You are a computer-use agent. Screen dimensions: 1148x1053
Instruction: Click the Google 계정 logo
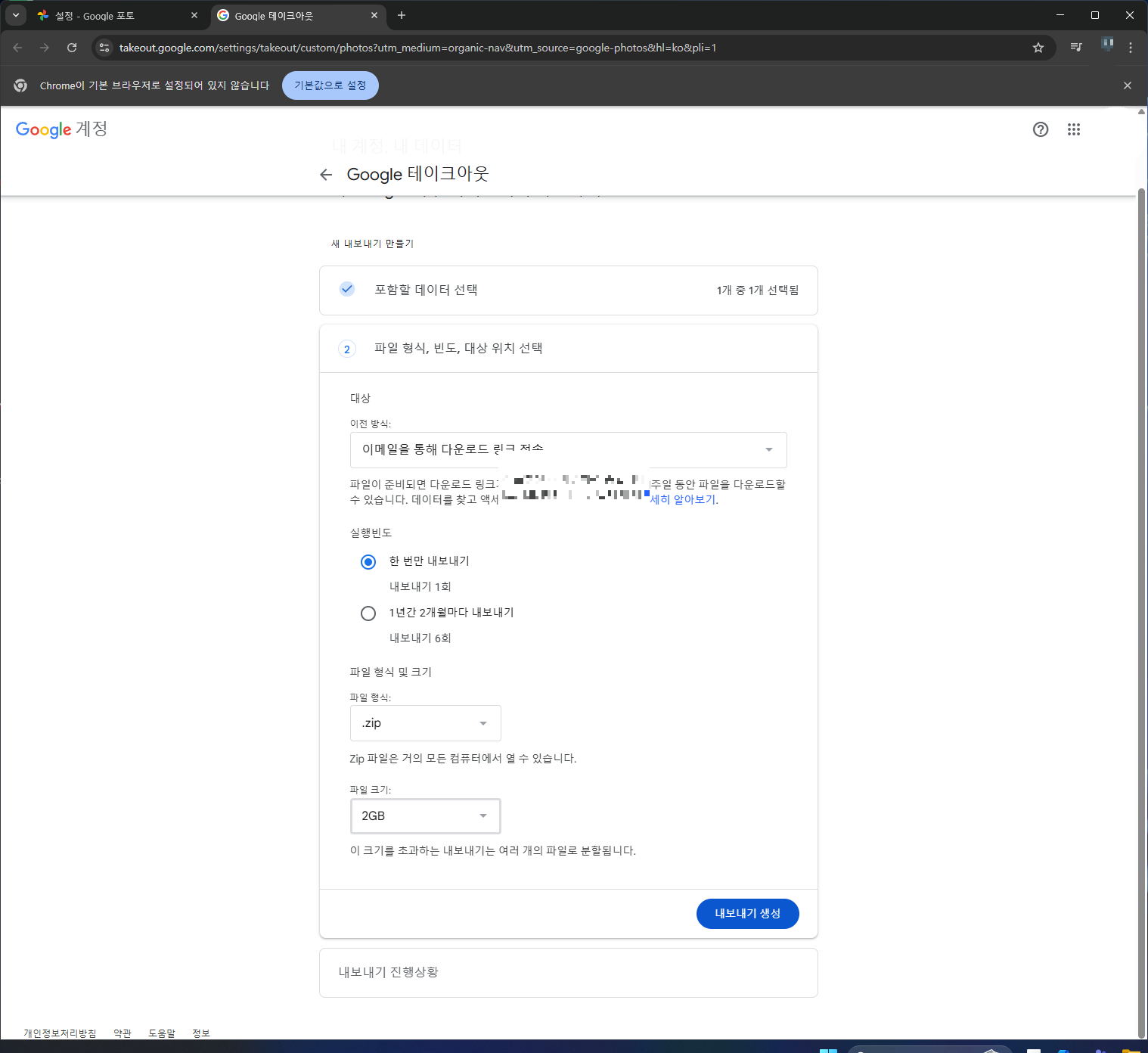pyautogui.click(x=61, y=129)
